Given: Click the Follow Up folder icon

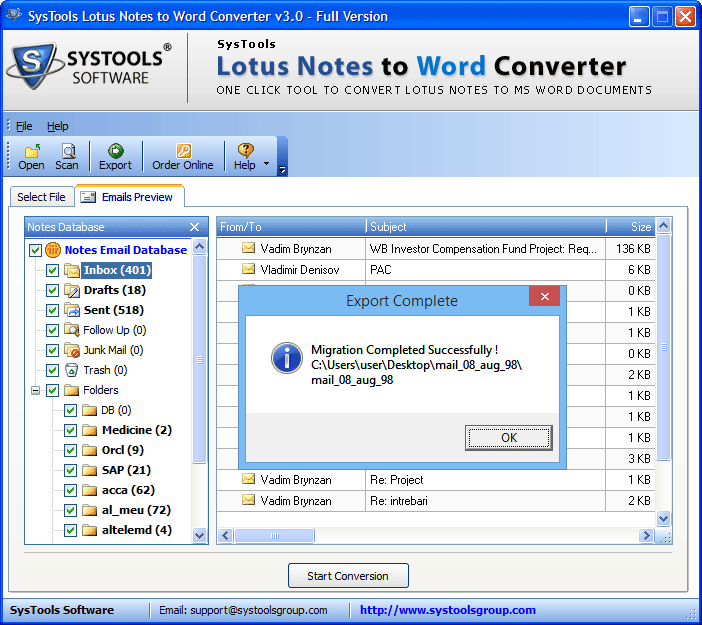Looking at the screenshot, I should [72, 330].
